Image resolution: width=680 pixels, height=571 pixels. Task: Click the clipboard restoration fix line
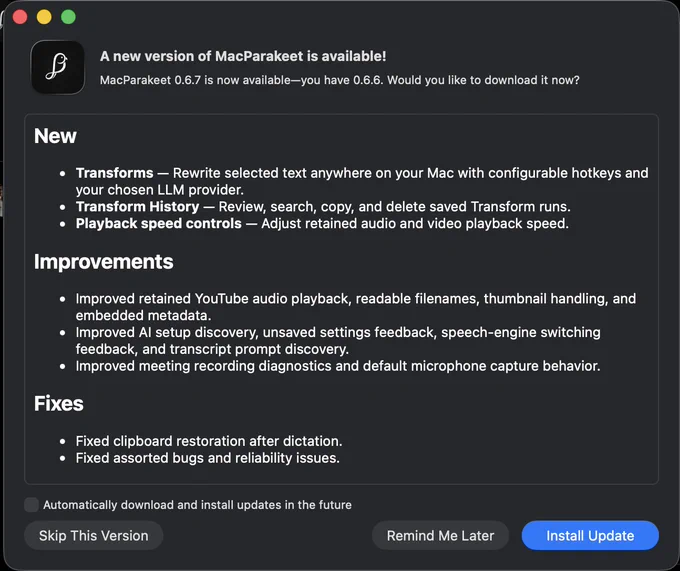[x=209, y=441]
